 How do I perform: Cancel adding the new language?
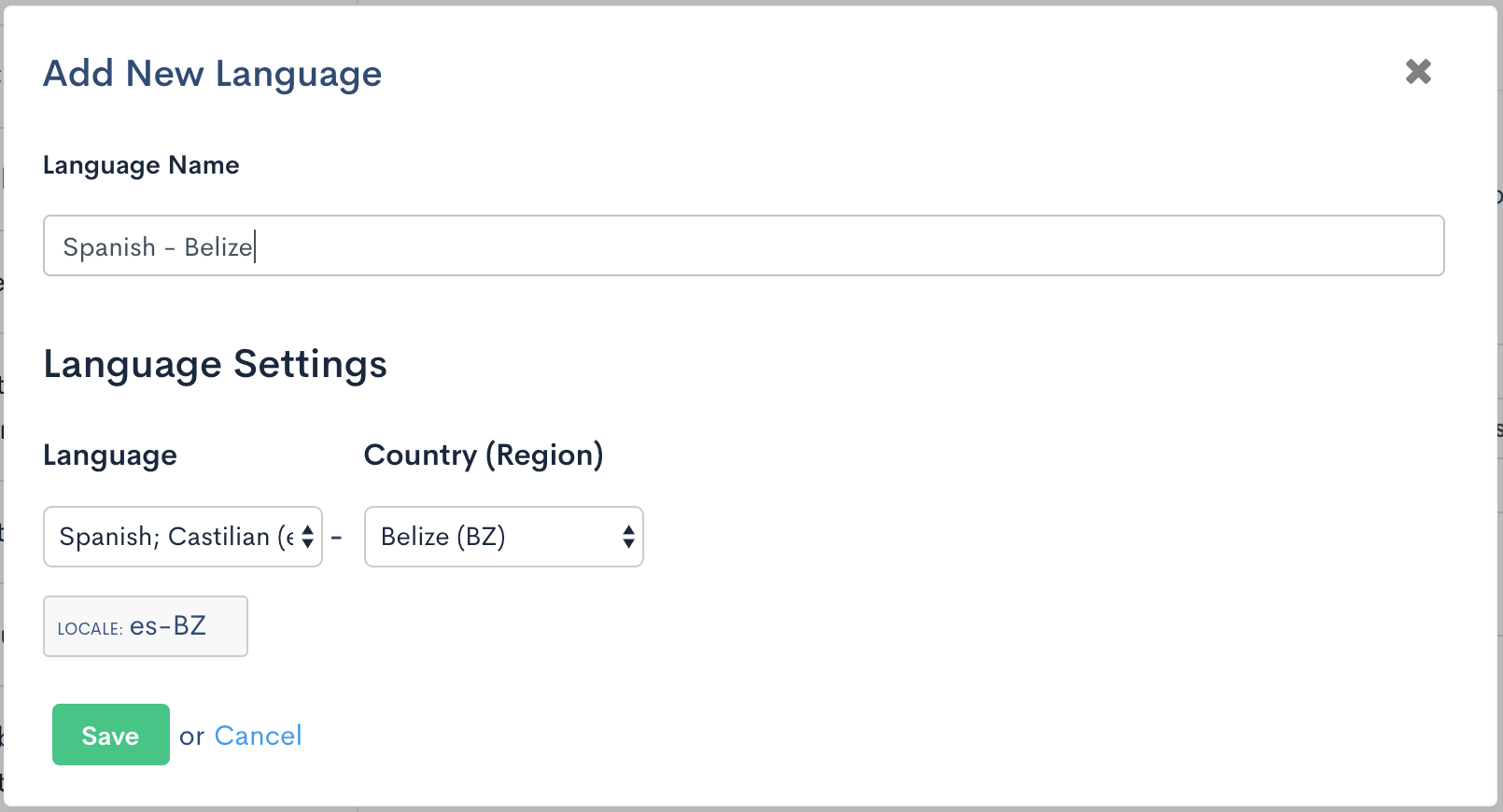(259, 735)
